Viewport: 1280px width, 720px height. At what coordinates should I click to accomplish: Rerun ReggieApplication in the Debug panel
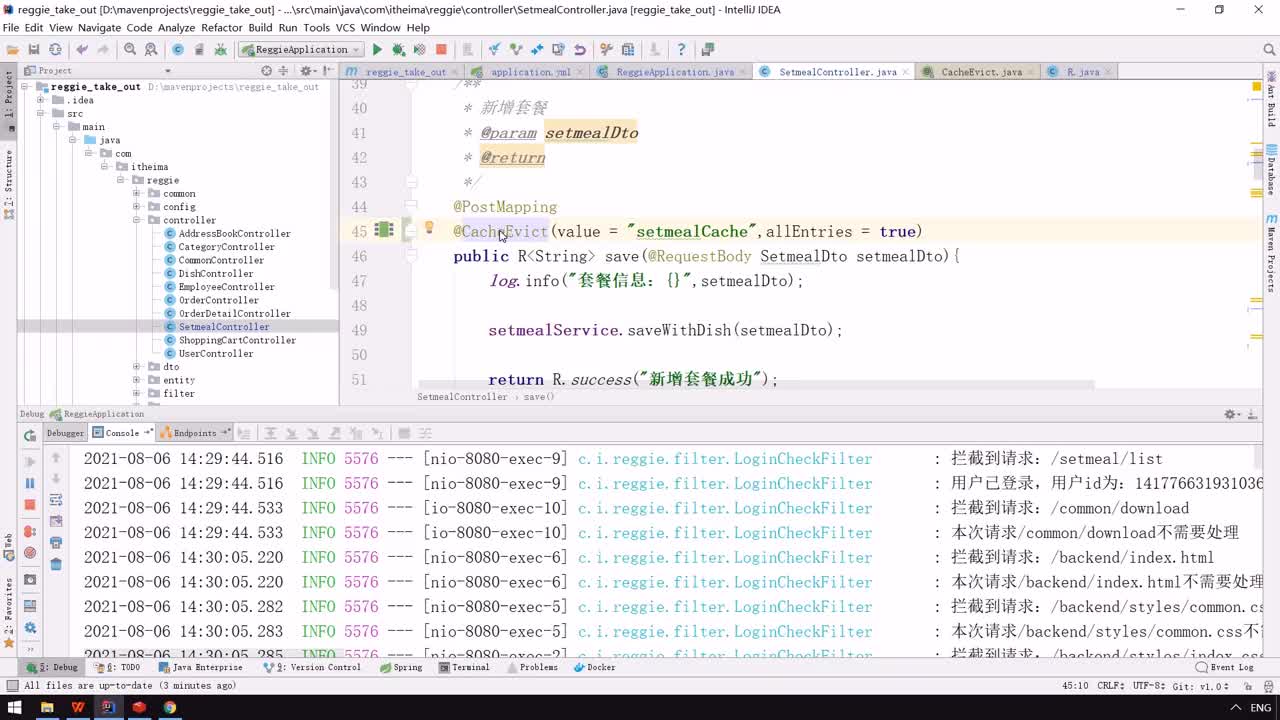[30, 435]
